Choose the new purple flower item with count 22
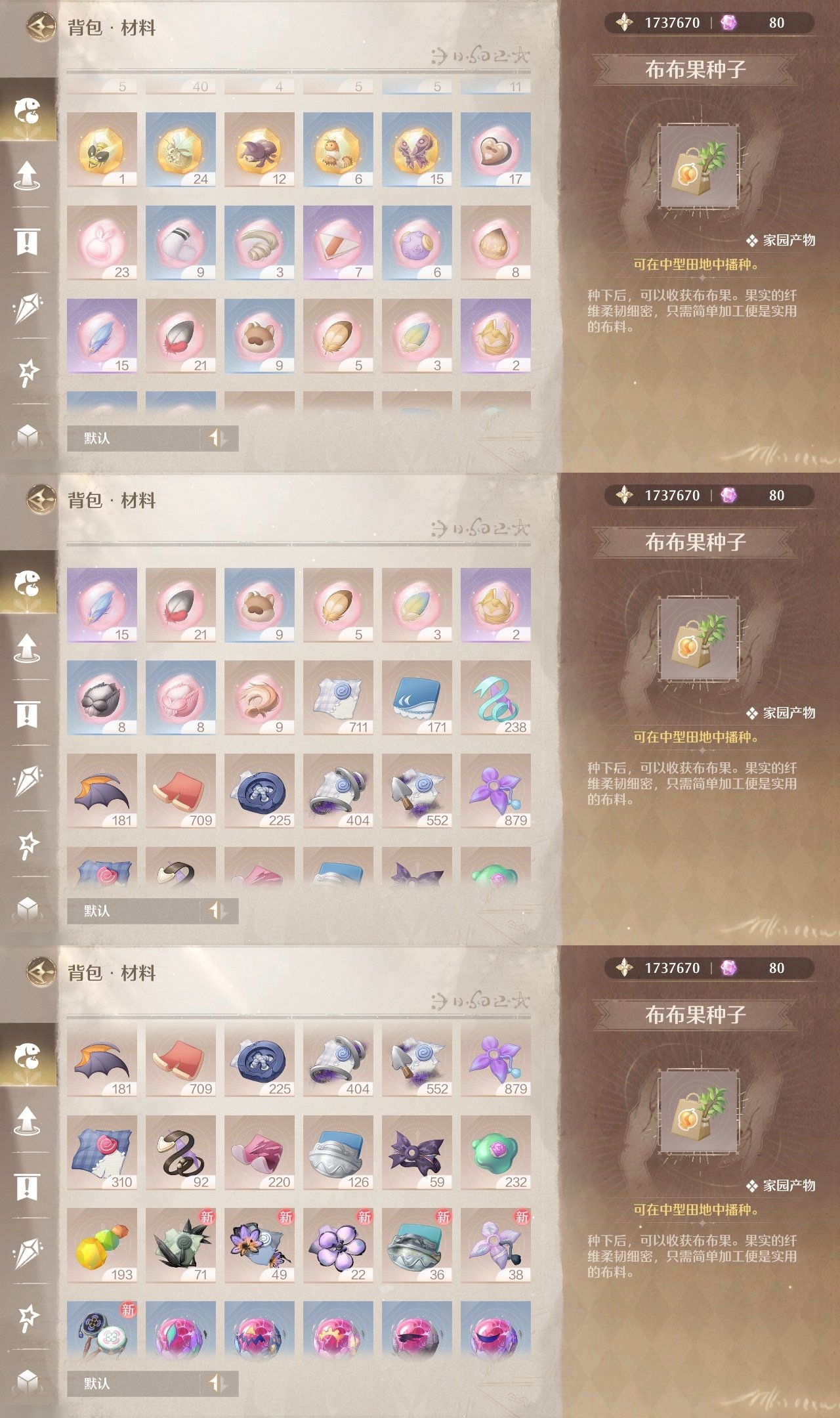This screenshot has width=840, height=1418. coord(338,1245)
